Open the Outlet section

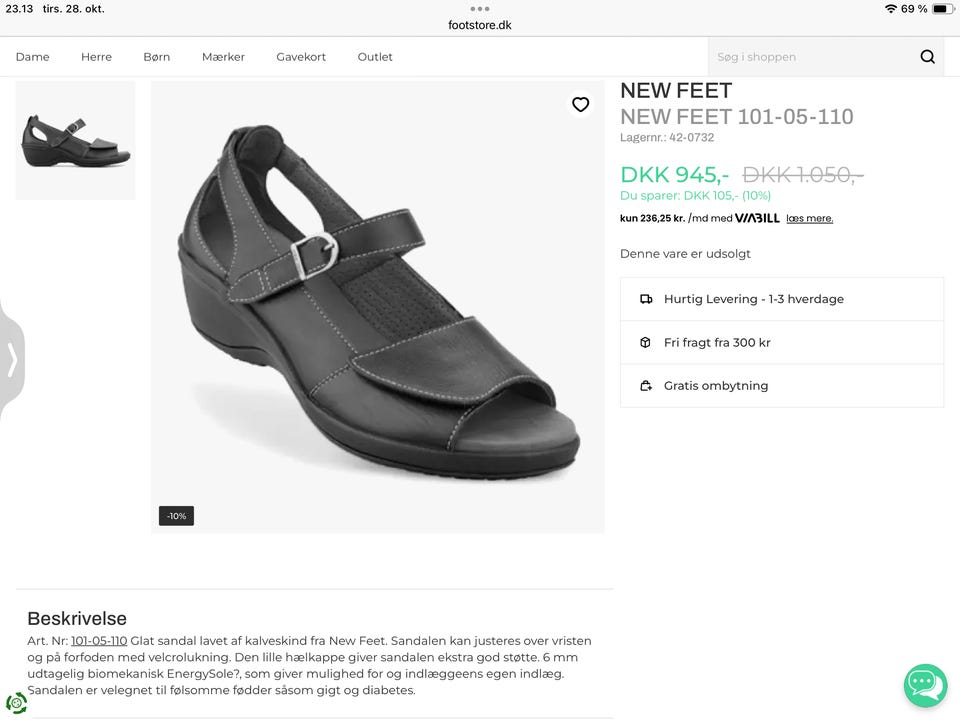point(375,57)
